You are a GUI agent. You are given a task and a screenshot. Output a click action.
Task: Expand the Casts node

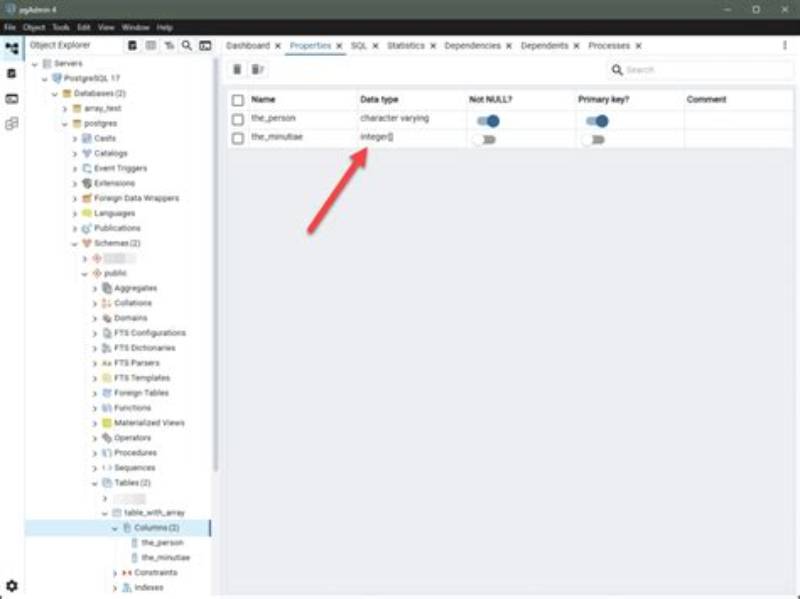point(75,139)
